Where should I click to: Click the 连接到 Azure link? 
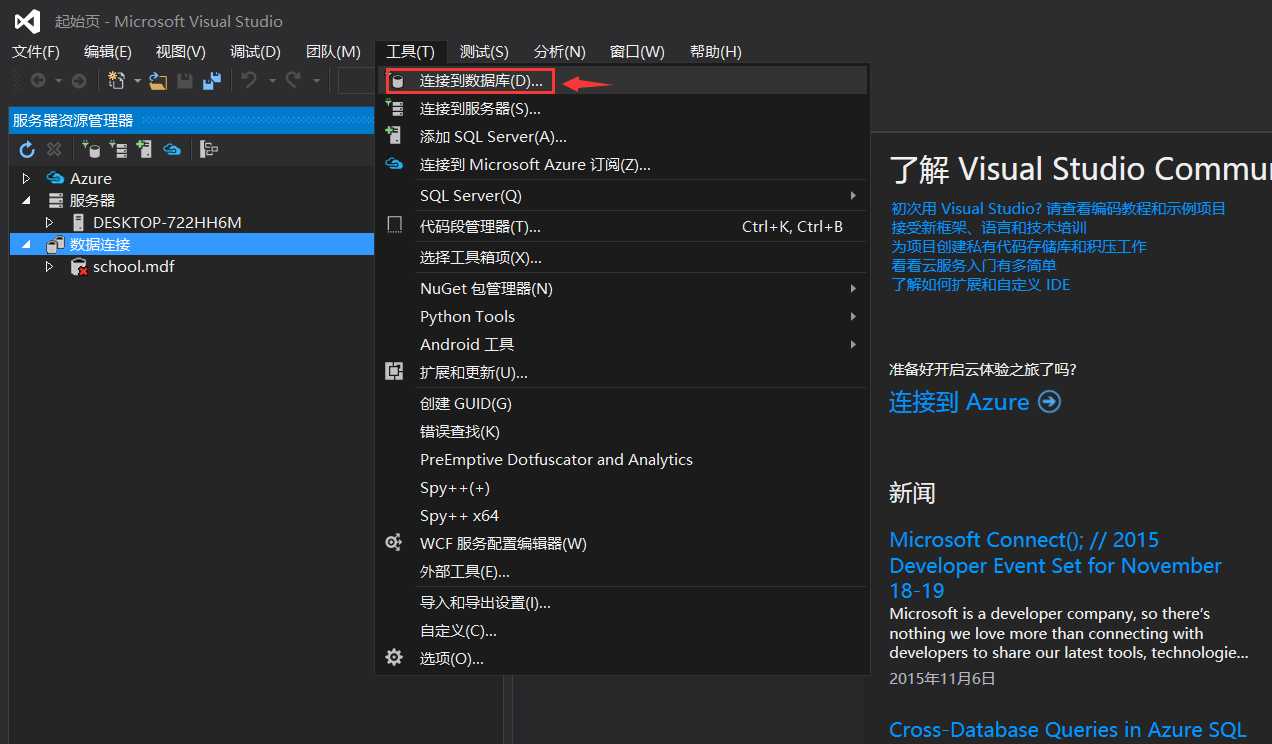pos(975,402)
